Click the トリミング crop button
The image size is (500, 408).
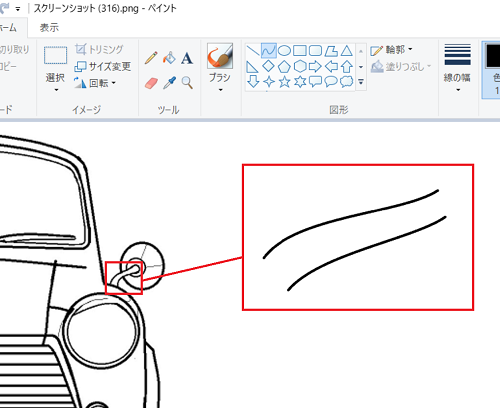99,49
